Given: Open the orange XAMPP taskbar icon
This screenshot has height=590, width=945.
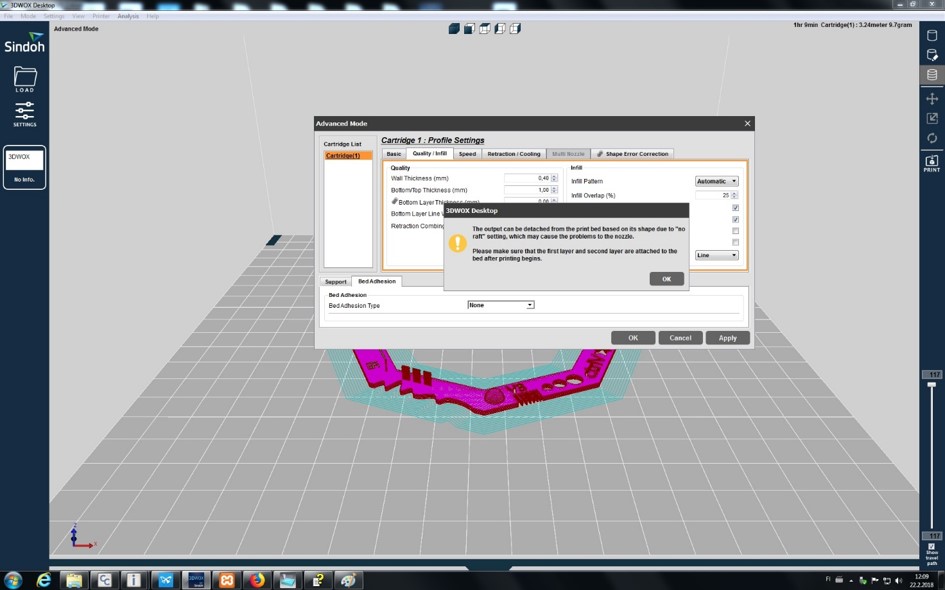Looking at the screenshot, I should point(227,580).
